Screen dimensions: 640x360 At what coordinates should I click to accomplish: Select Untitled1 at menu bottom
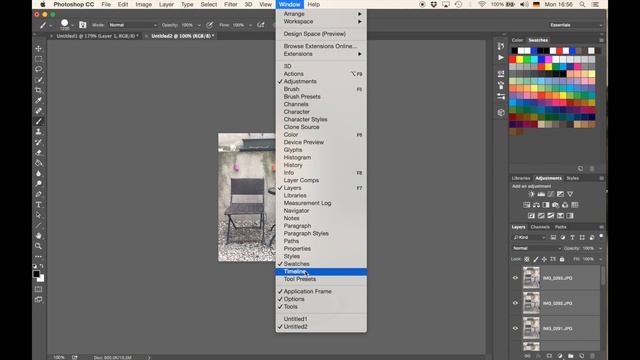[x=321, y=319]
